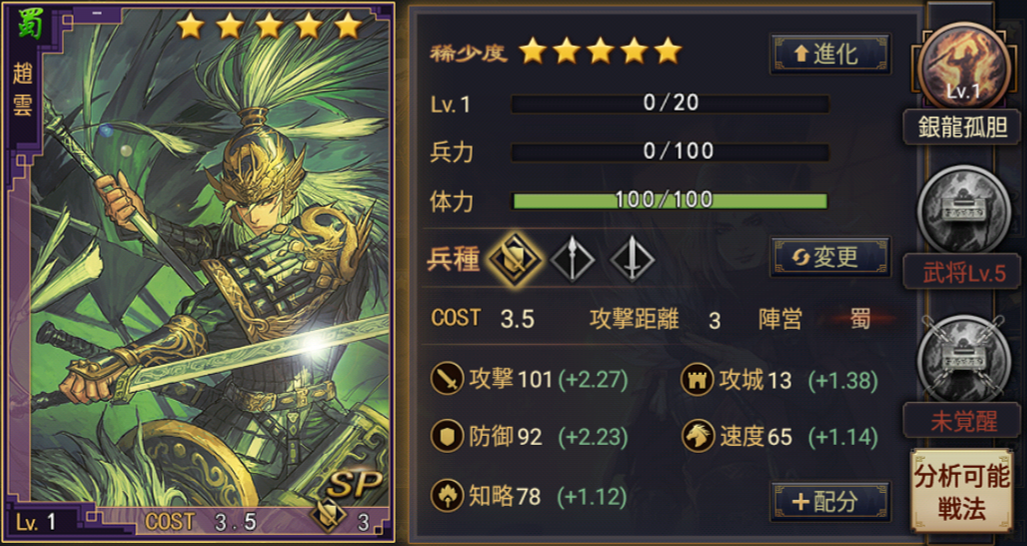Click the sword 攻撃 stat icon
The width and height of the screenshot is (1027, 546).
(x=447, y=379)
